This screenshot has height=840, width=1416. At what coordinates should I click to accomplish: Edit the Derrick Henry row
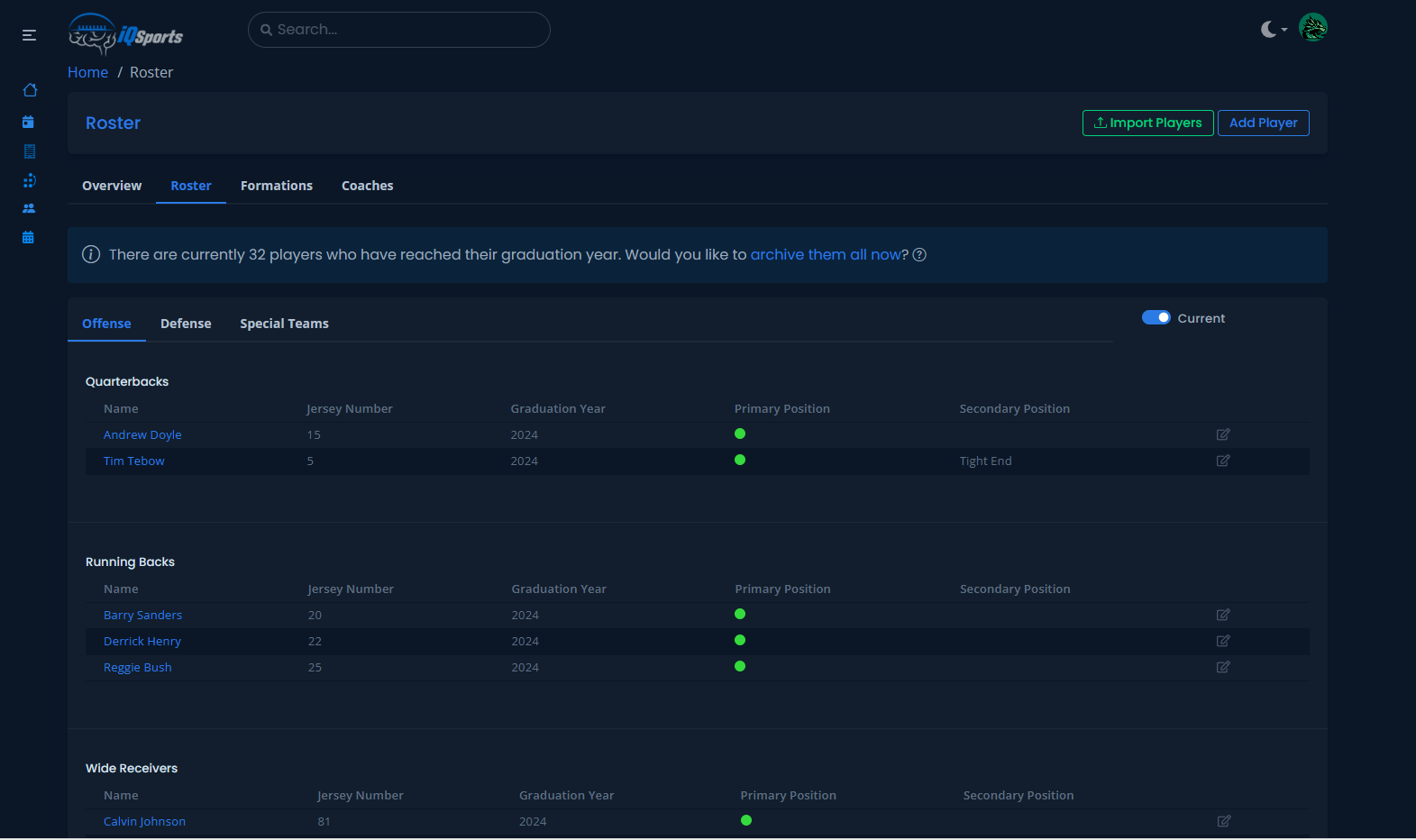click(x=1223, y=641)
